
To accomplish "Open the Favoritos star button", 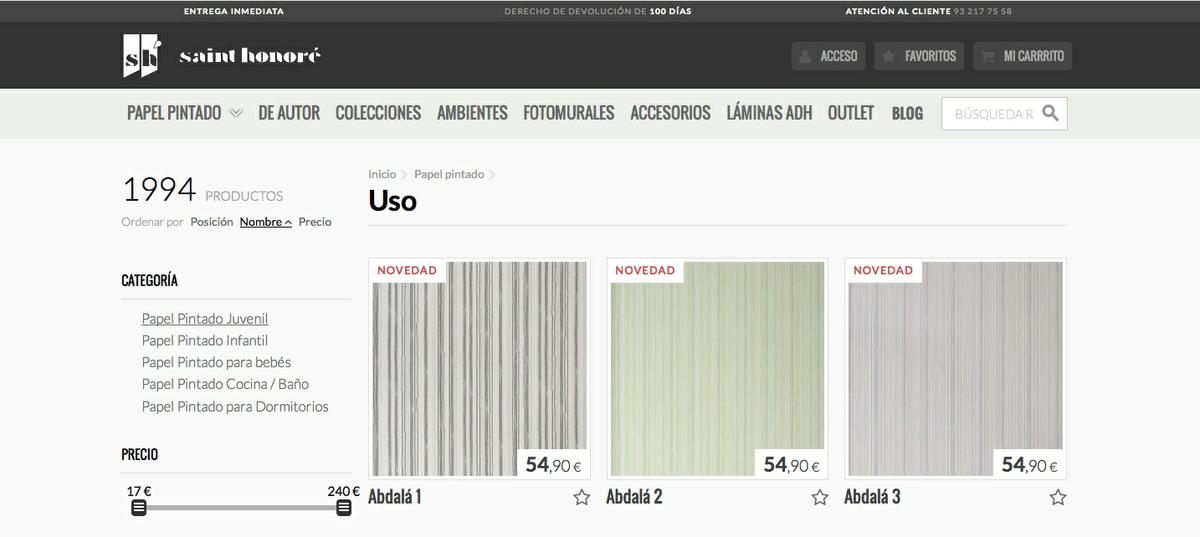I will click(918, 56).
